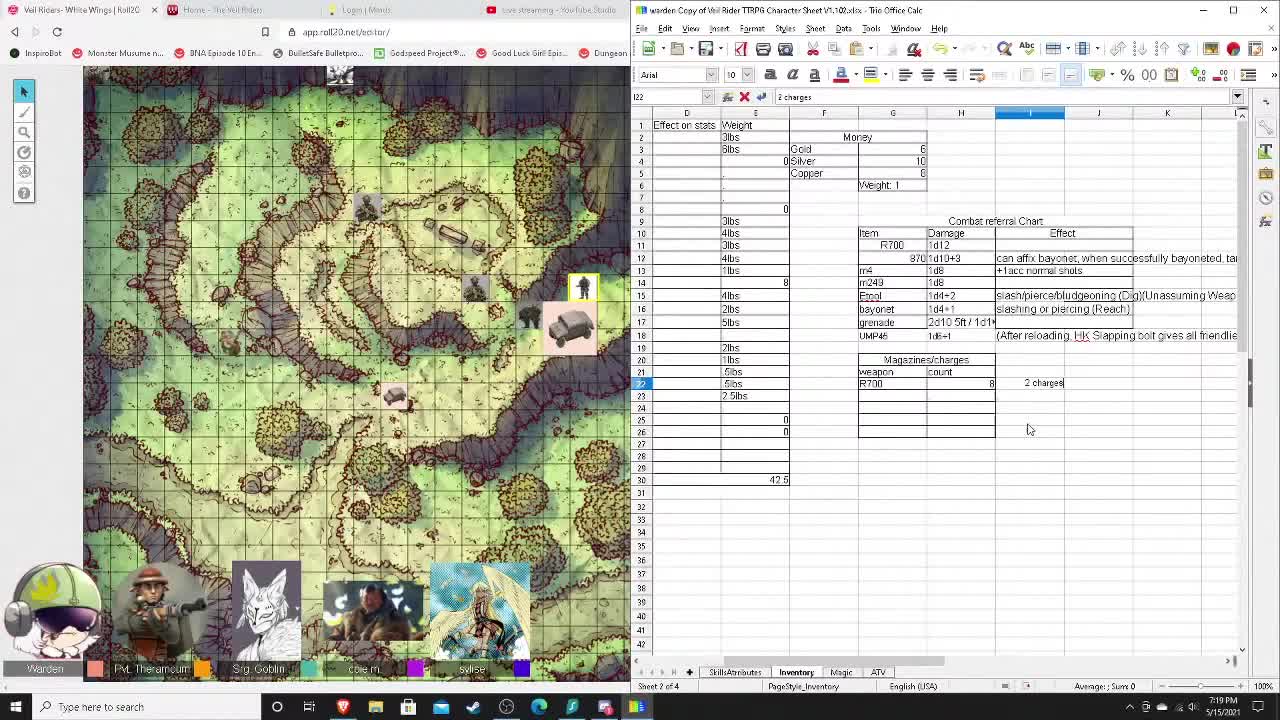Toggle Print Preview in Calc toolbar
This screenshot has height=720, width=1280.
pos(785,48)
